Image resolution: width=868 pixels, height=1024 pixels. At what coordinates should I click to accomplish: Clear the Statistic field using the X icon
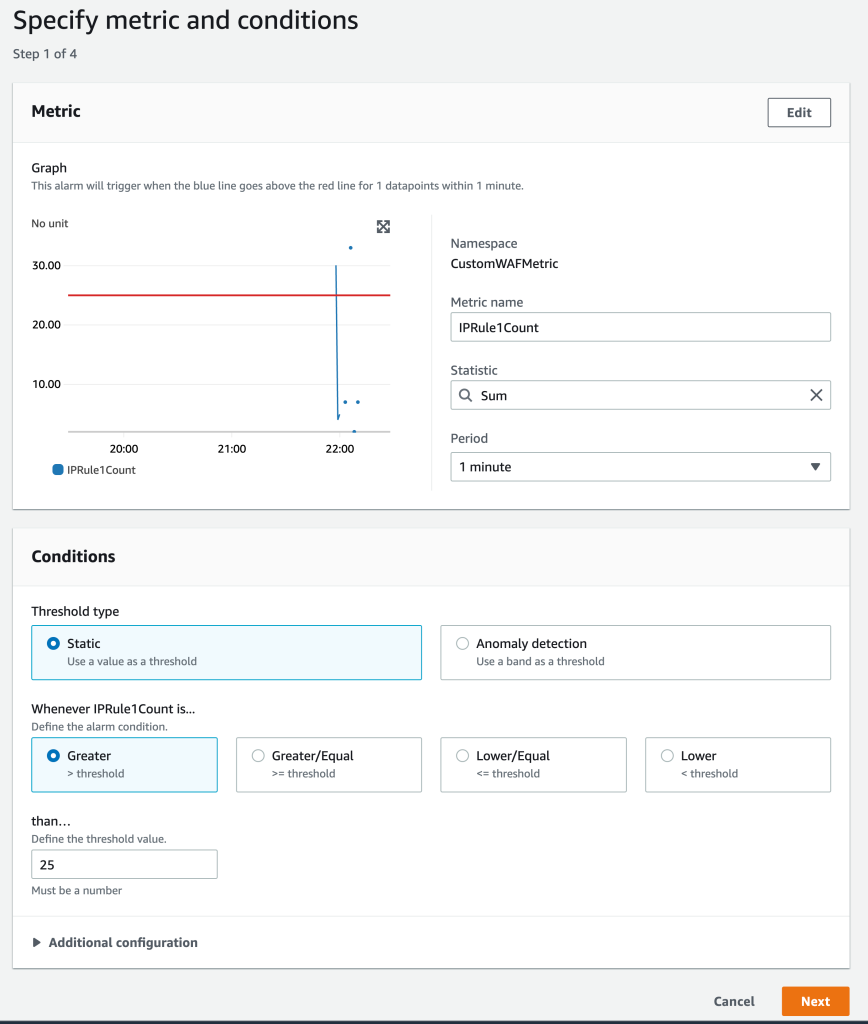[818, 394]
